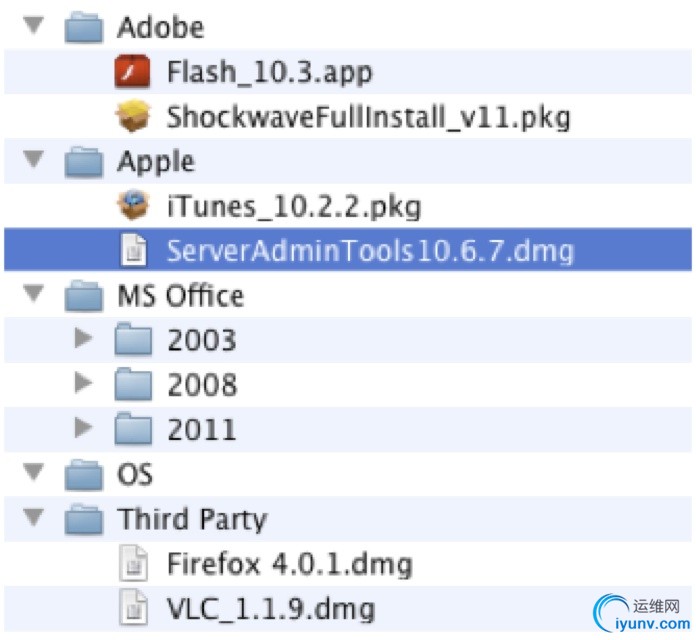Select the 2003 folder label
The width and height of the screenshot is (696, 640).
tap(202, 341)
